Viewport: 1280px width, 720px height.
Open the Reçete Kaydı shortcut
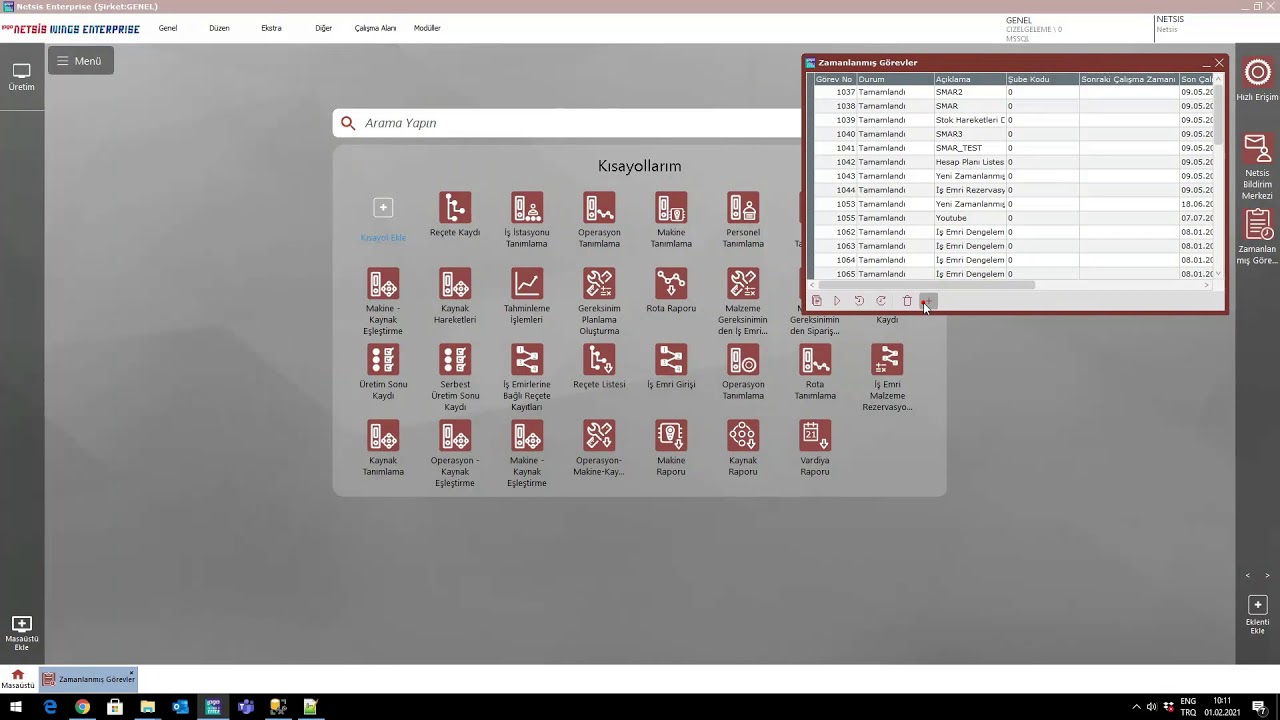coord(455,214)
